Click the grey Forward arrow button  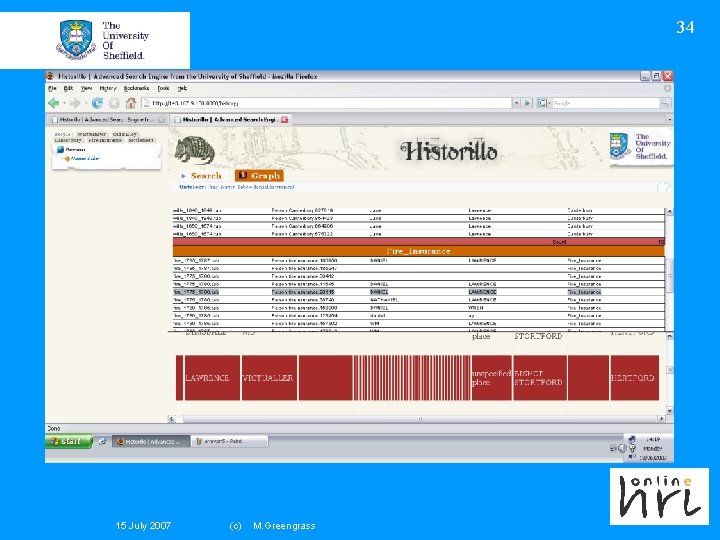tap(75, 103)
